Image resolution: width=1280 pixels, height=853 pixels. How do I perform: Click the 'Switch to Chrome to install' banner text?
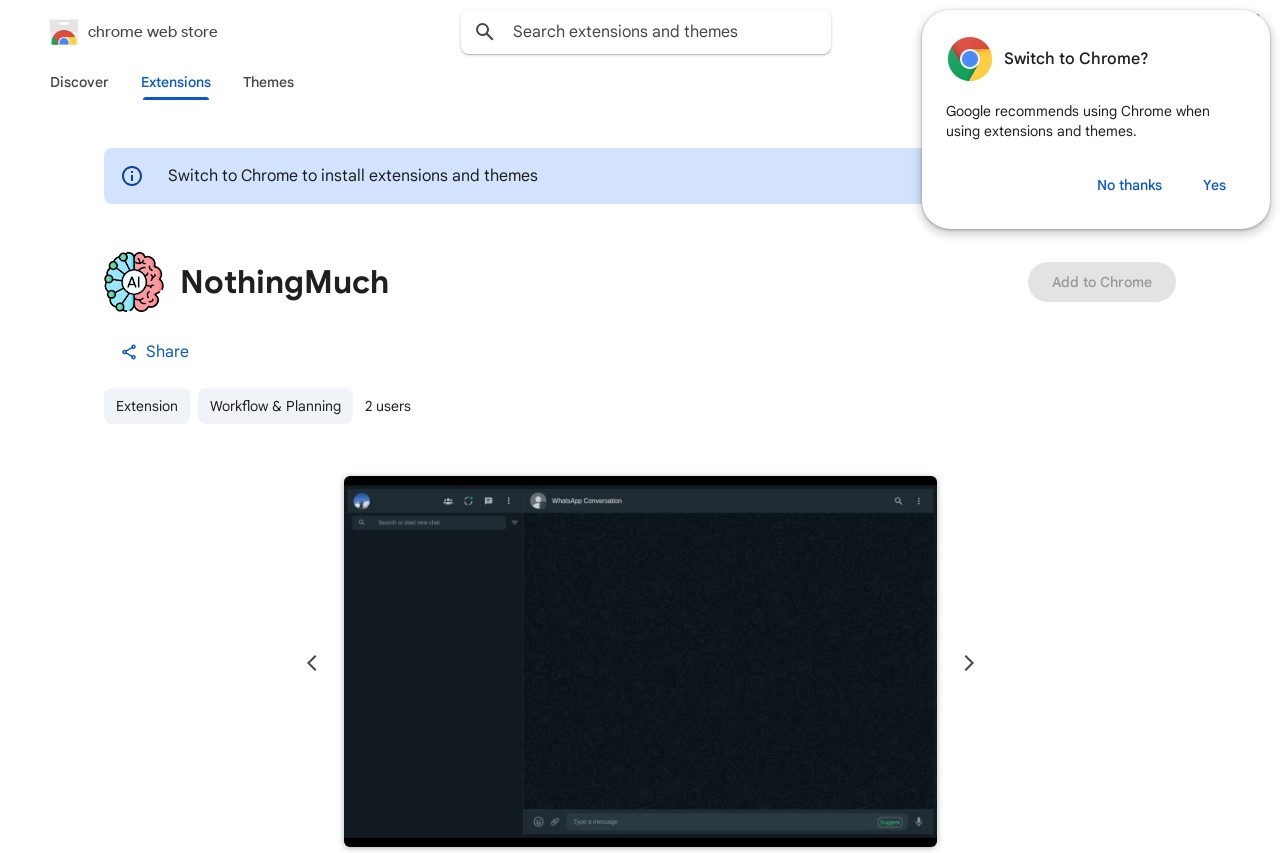(353, 176)
